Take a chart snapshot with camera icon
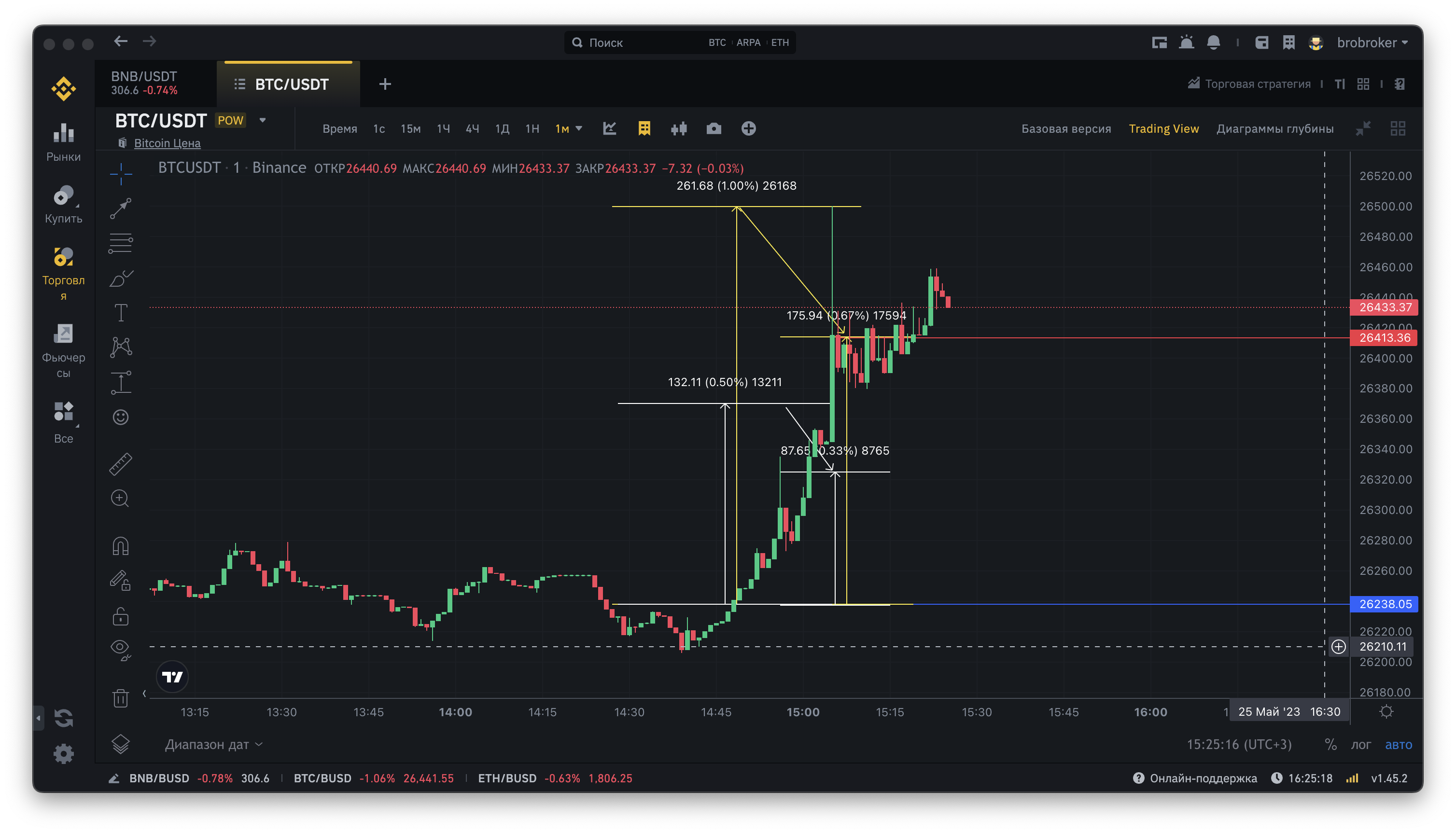1456x833 pixels. pyautogui.click(x=714, y=129)
